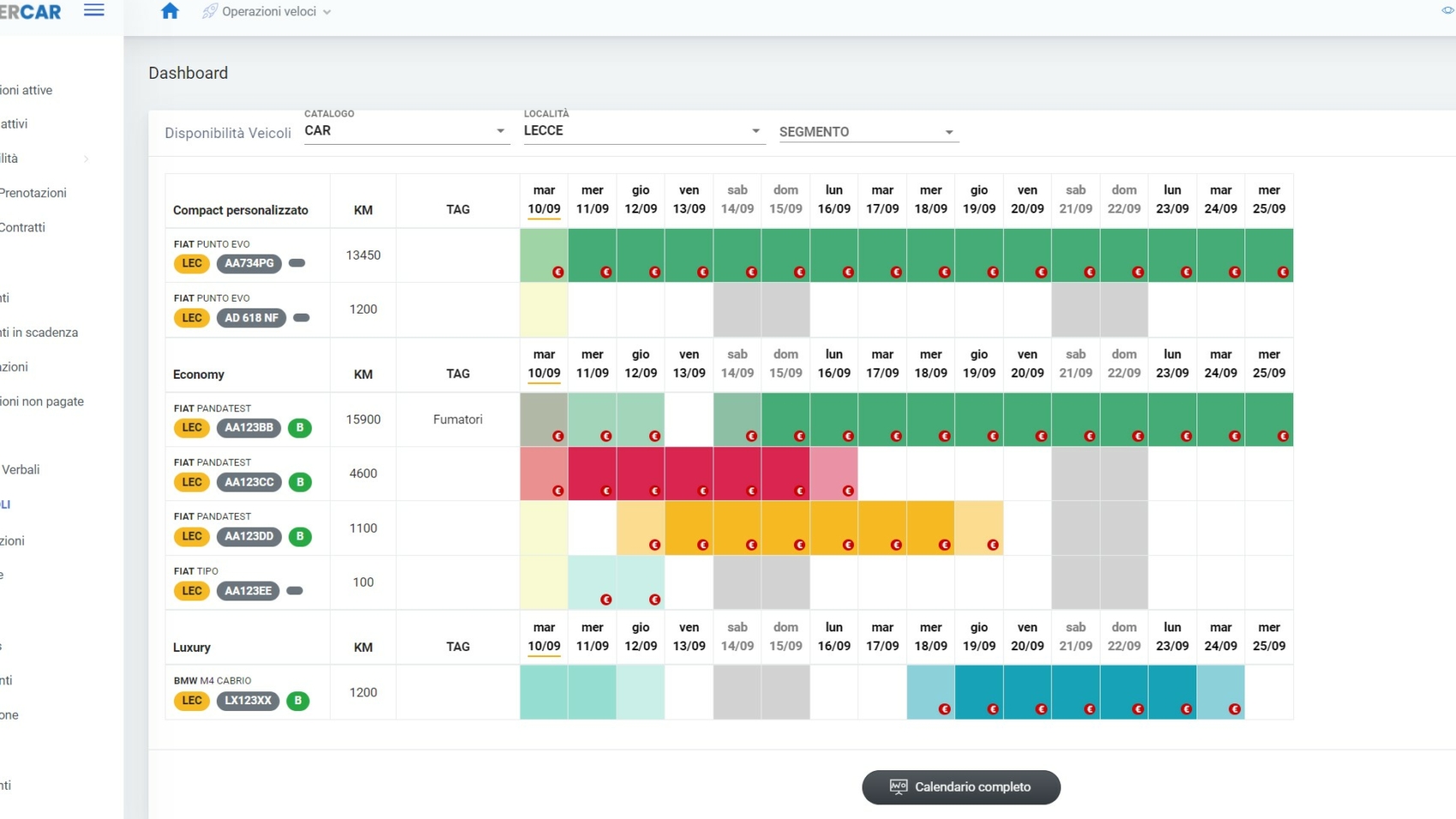Viewport: 1456px width, 819px height.
Task: Click LEC badge for AD 618 NF
Action: point(192,318)
